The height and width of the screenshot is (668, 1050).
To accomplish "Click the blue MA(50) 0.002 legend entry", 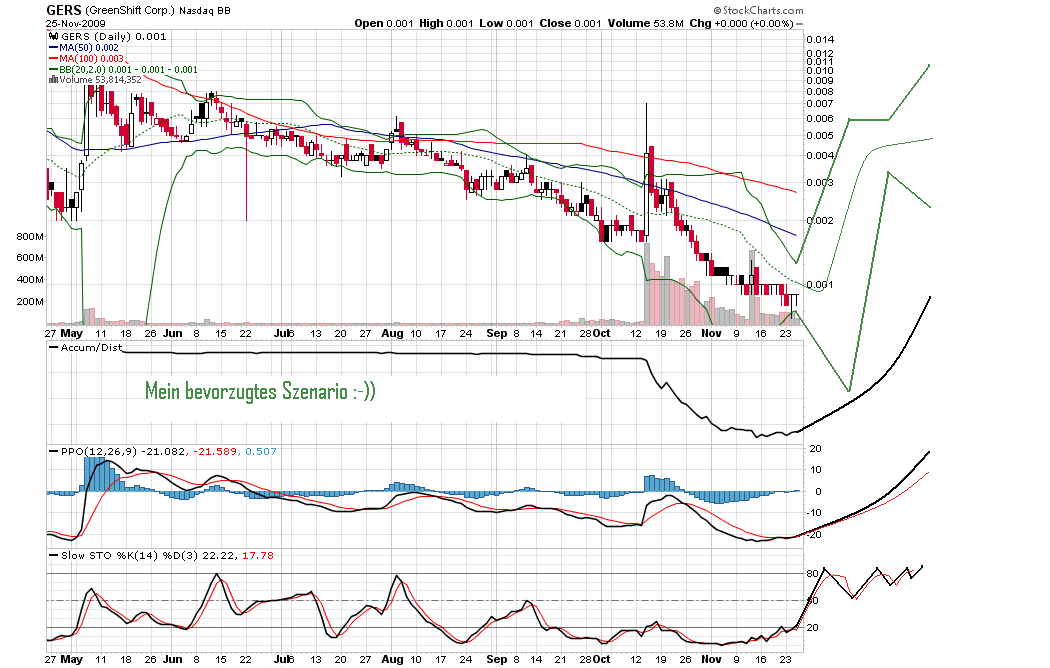I will pyautogui.click(x=88, y=48).
